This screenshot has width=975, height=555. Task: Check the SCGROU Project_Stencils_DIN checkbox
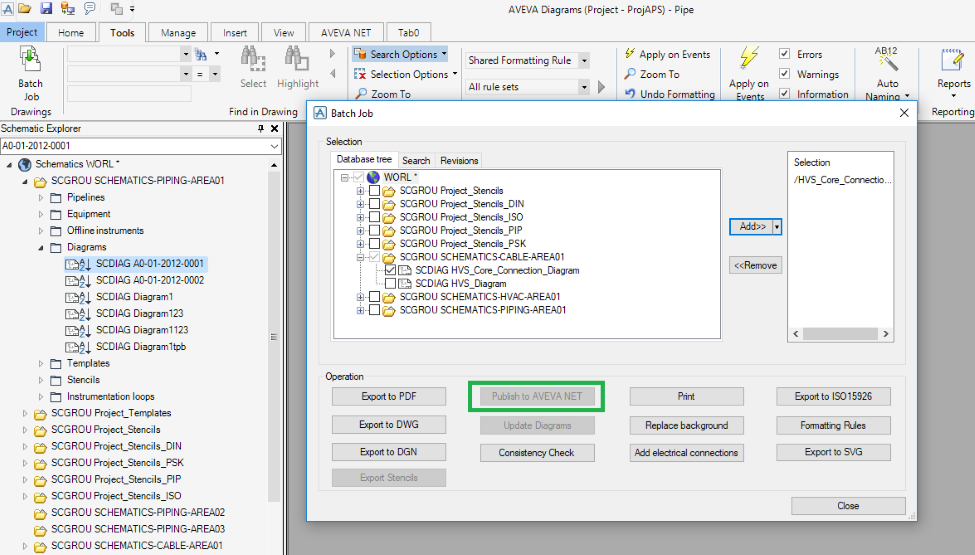point(374,204)
